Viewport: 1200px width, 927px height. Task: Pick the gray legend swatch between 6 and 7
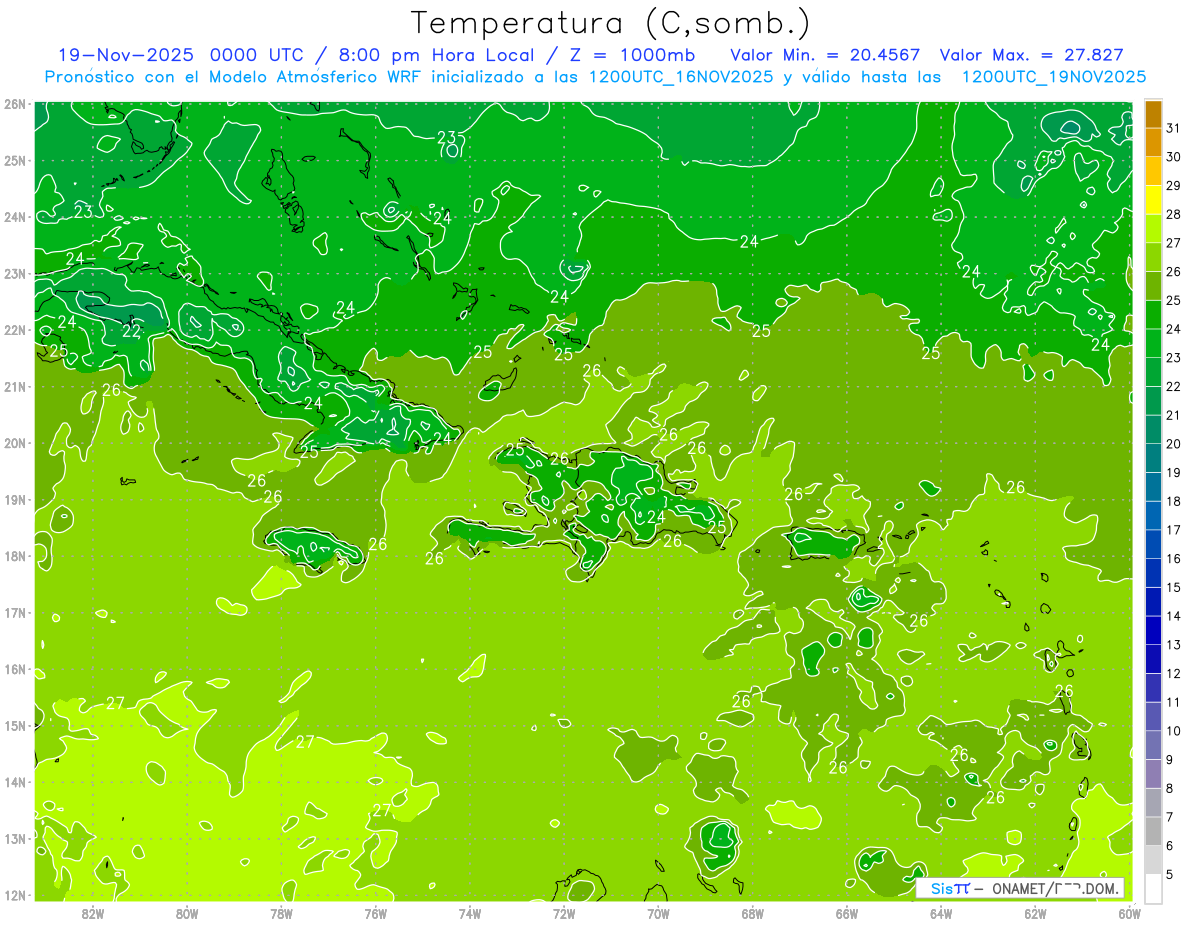[x=1153, y=831]
